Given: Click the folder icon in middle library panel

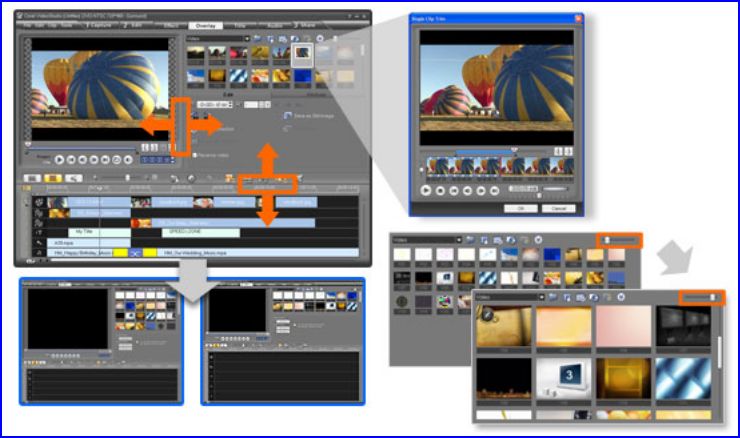Looking at the screenshot, I should [470, 240].
